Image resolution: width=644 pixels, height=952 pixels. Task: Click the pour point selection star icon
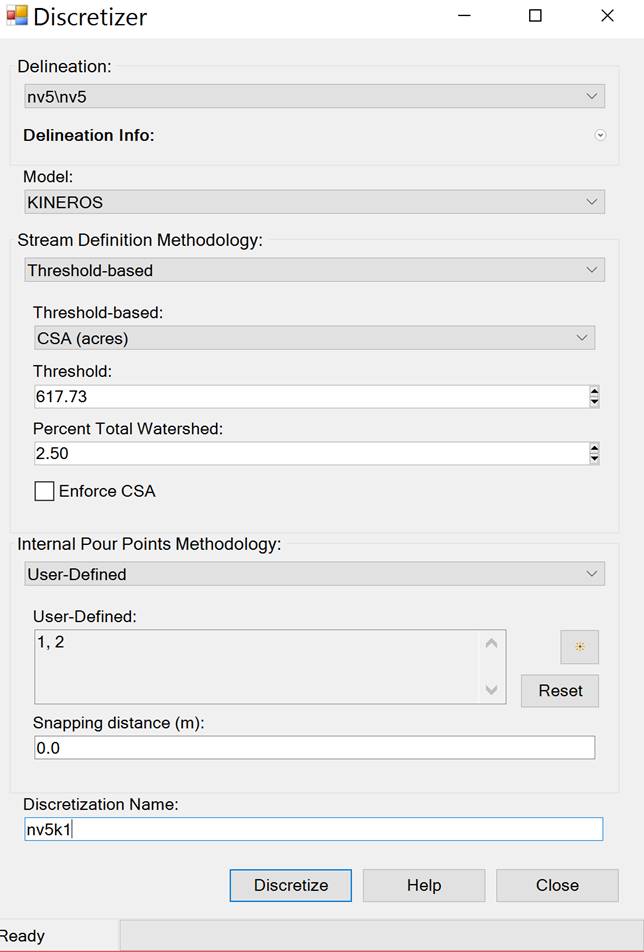(x=579, y=647)
